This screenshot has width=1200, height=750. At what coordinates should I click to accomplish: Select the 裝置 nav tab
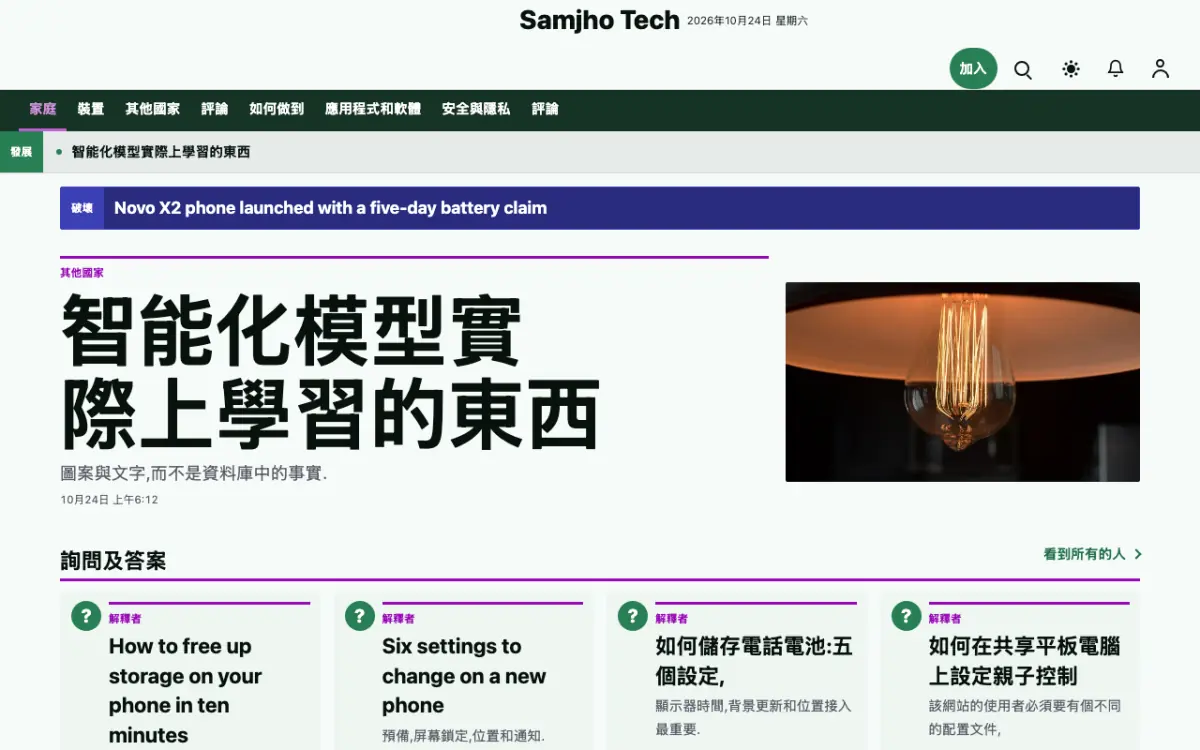click(91, 109)
